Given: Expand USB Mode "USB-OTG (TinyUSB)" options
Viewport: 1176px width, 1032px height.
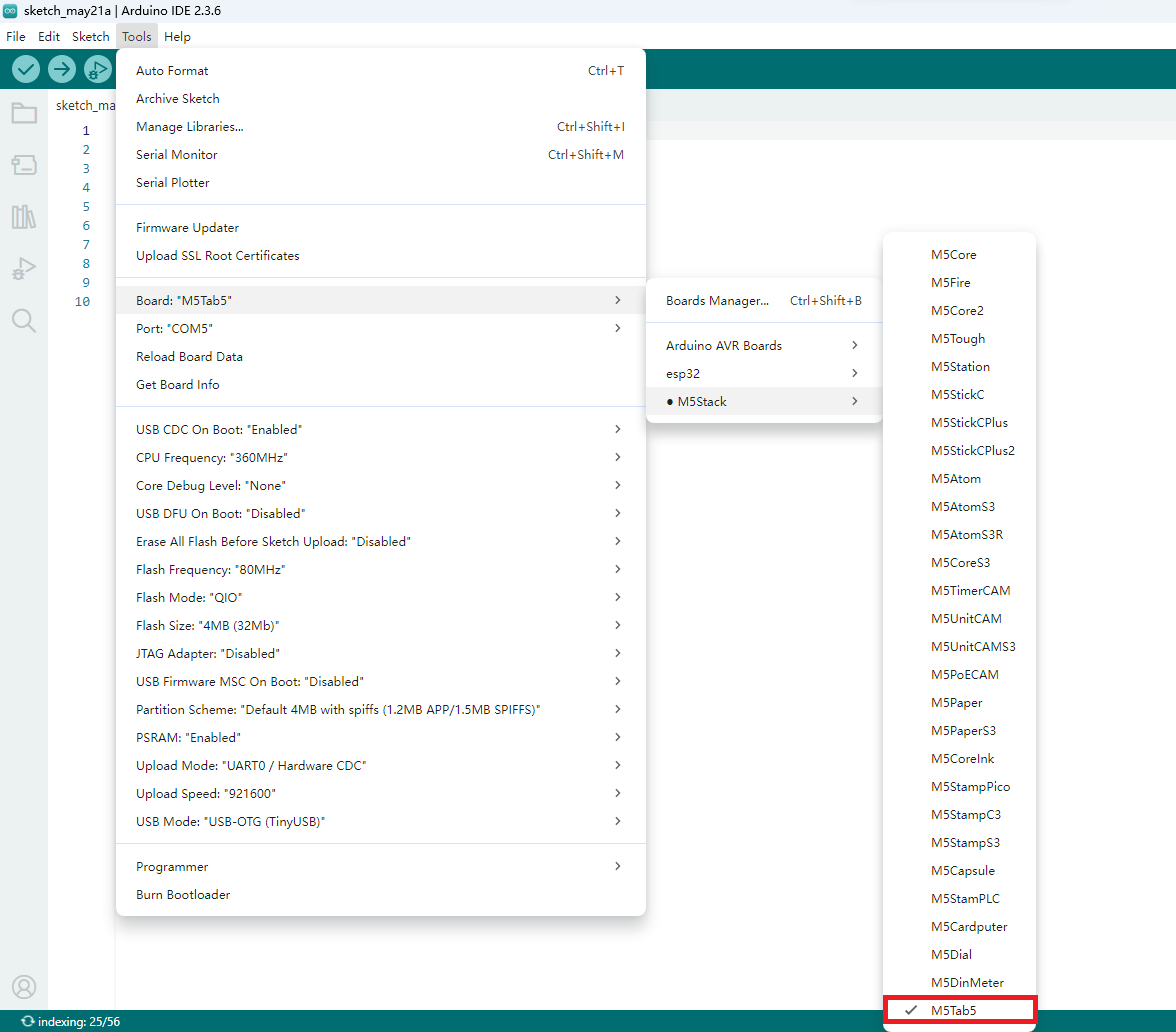Looking at the screenshot, I should pyautogui.click(x=381, y=821).
